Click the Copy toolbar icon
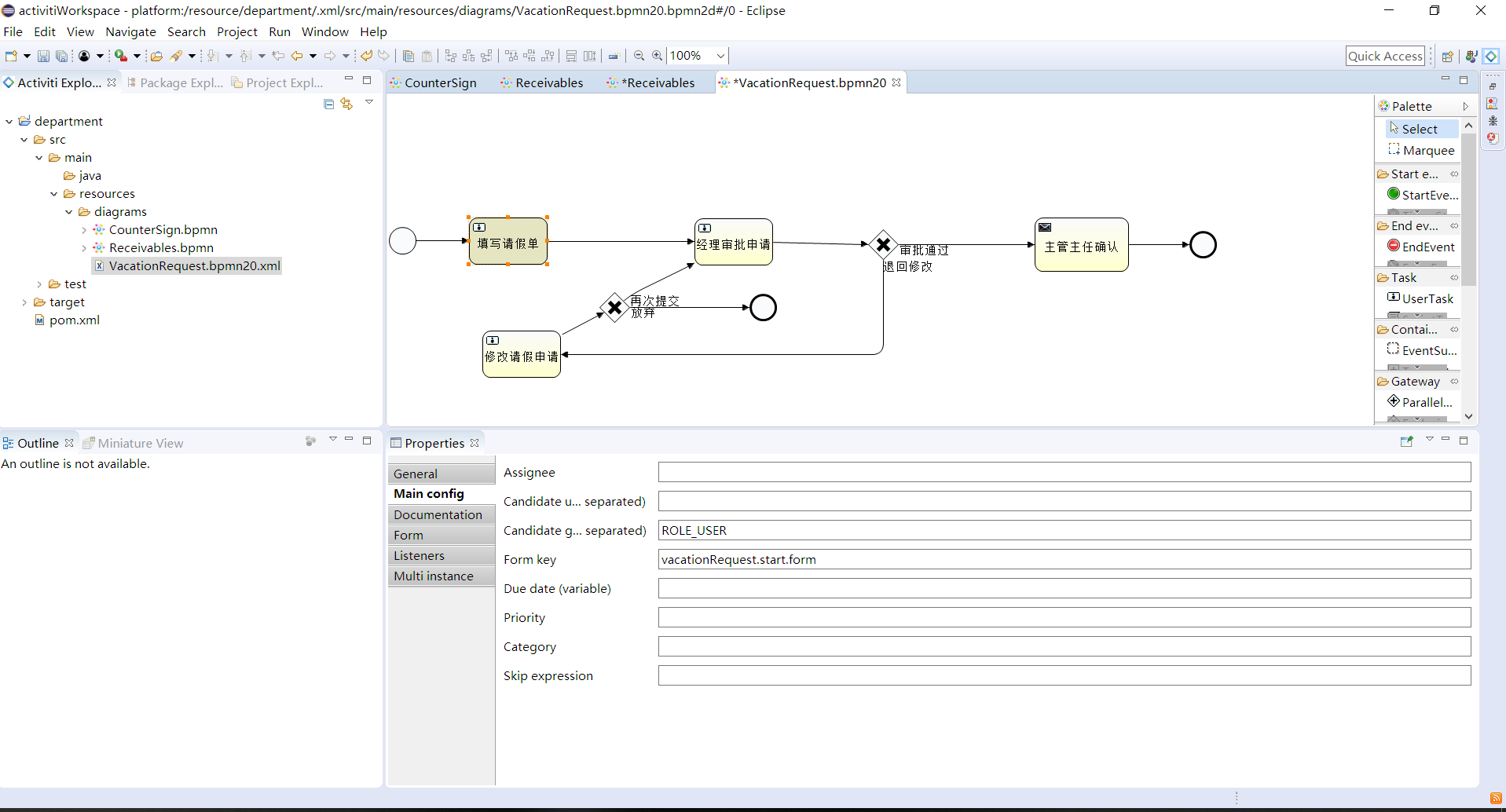This screenshot has width=1506, height=812. click(x=409, y=56)
